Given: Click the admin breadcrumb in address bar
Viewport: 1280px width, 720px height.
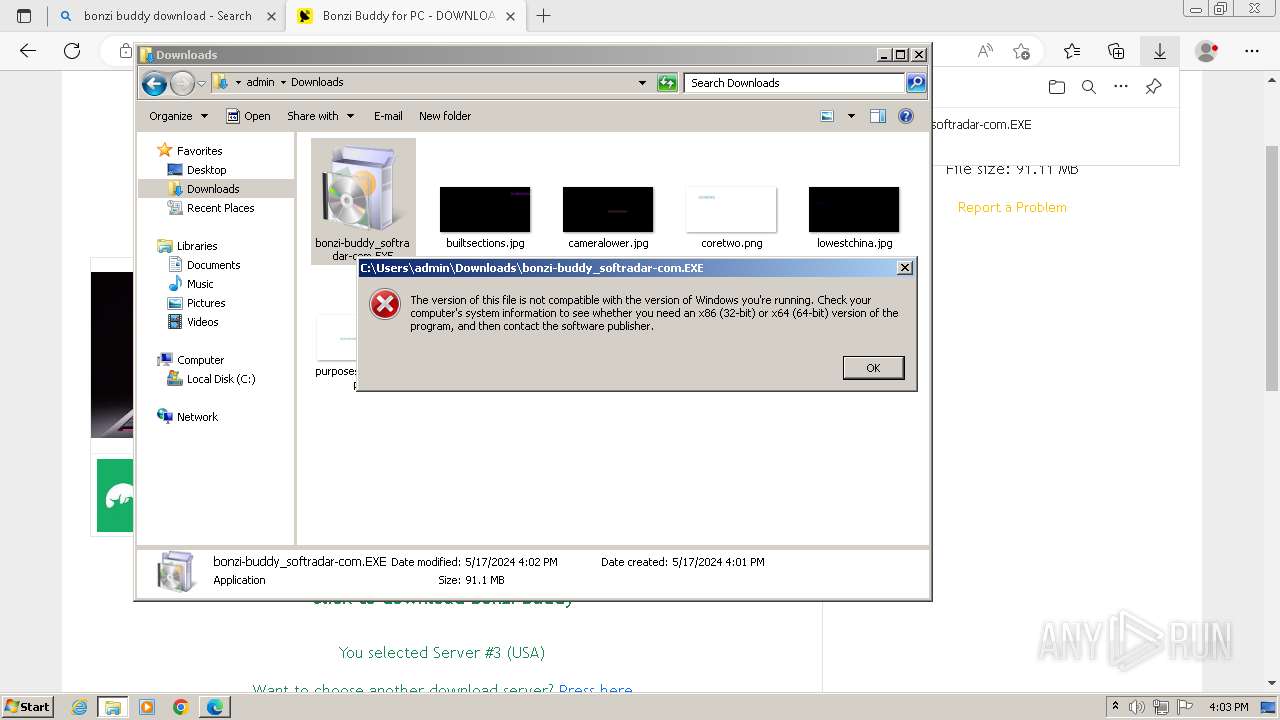Looking at the screenshot, I should coord(260,83).
